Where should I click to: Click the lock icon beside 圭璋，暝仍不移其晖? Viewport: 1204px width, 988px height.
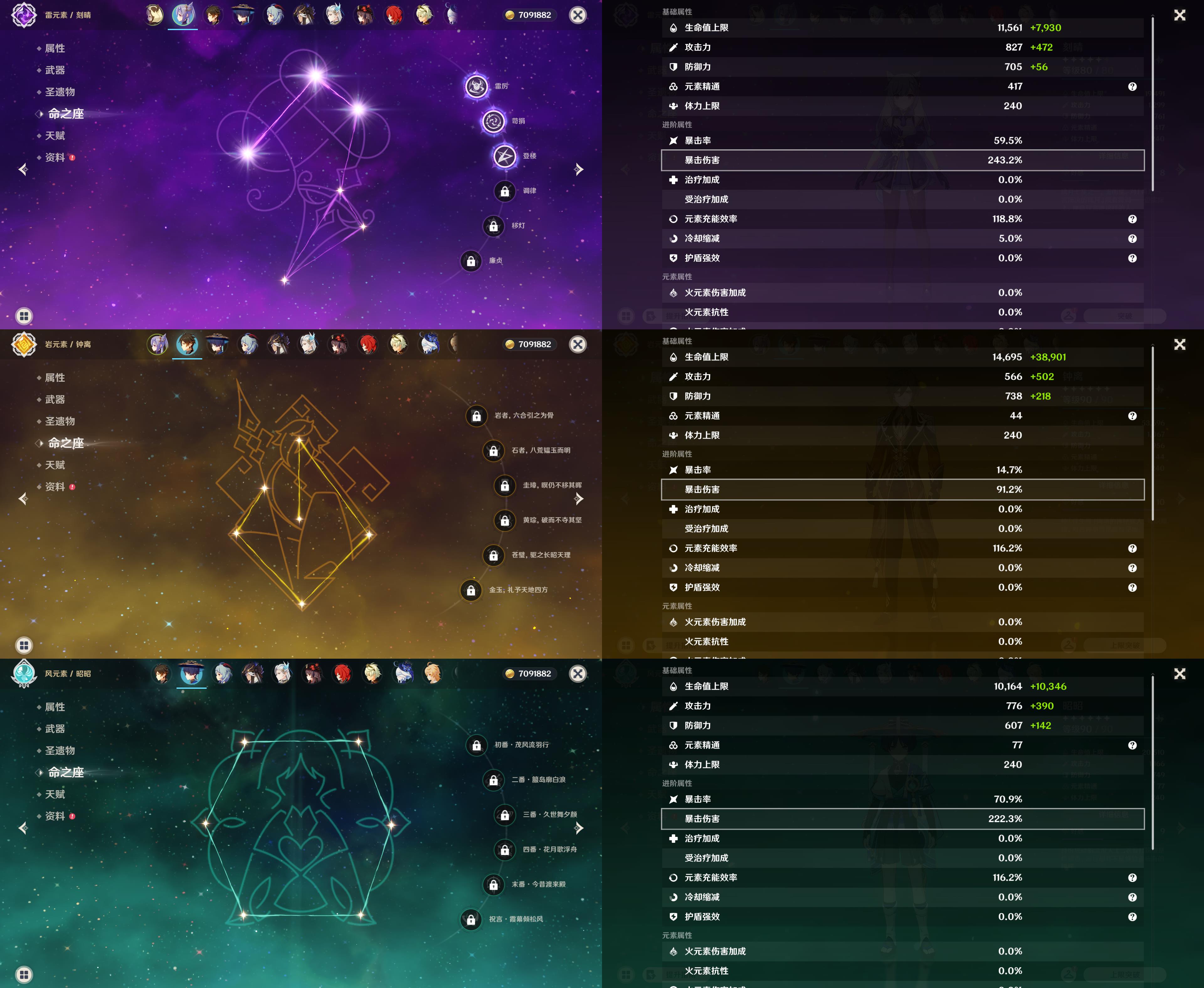click(x=505, y=486)
